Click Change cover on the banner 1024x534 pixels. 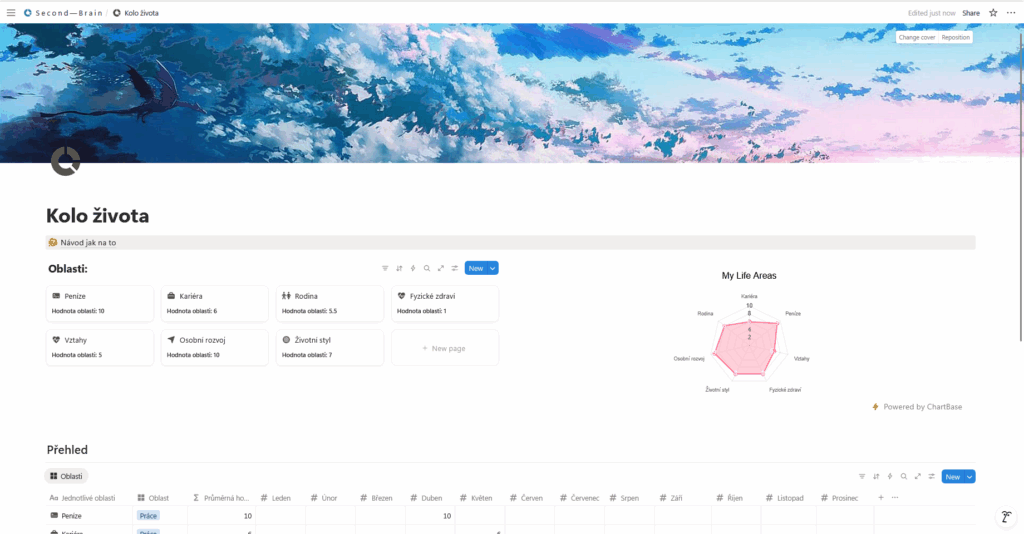916,37
